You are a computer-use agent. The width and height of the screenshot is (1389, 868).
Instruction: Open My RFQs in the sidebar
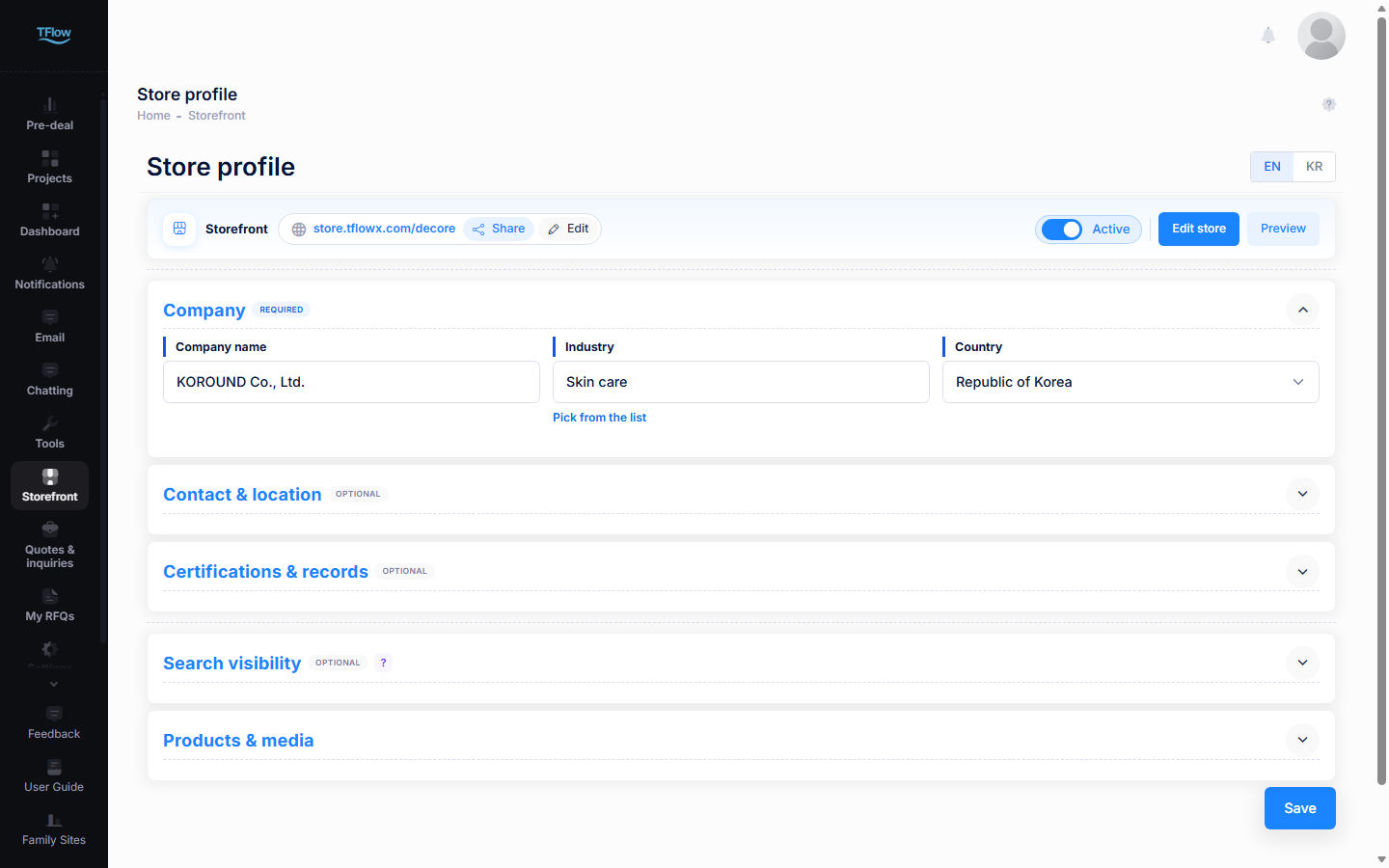[50, 605]
